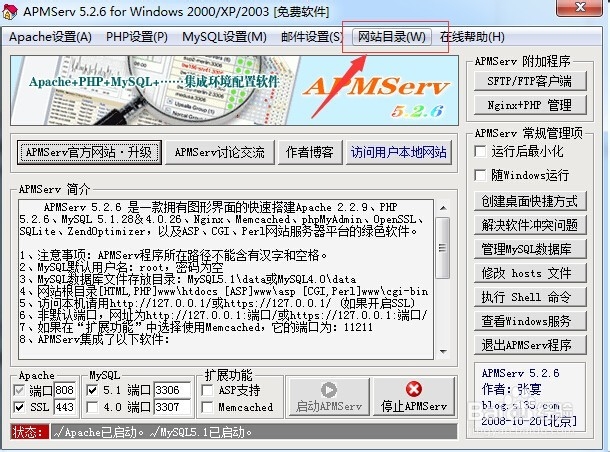This screenshot has width=610, height=452.
Task: Click the SSL port 443 field
Action: tap(65, 407)
